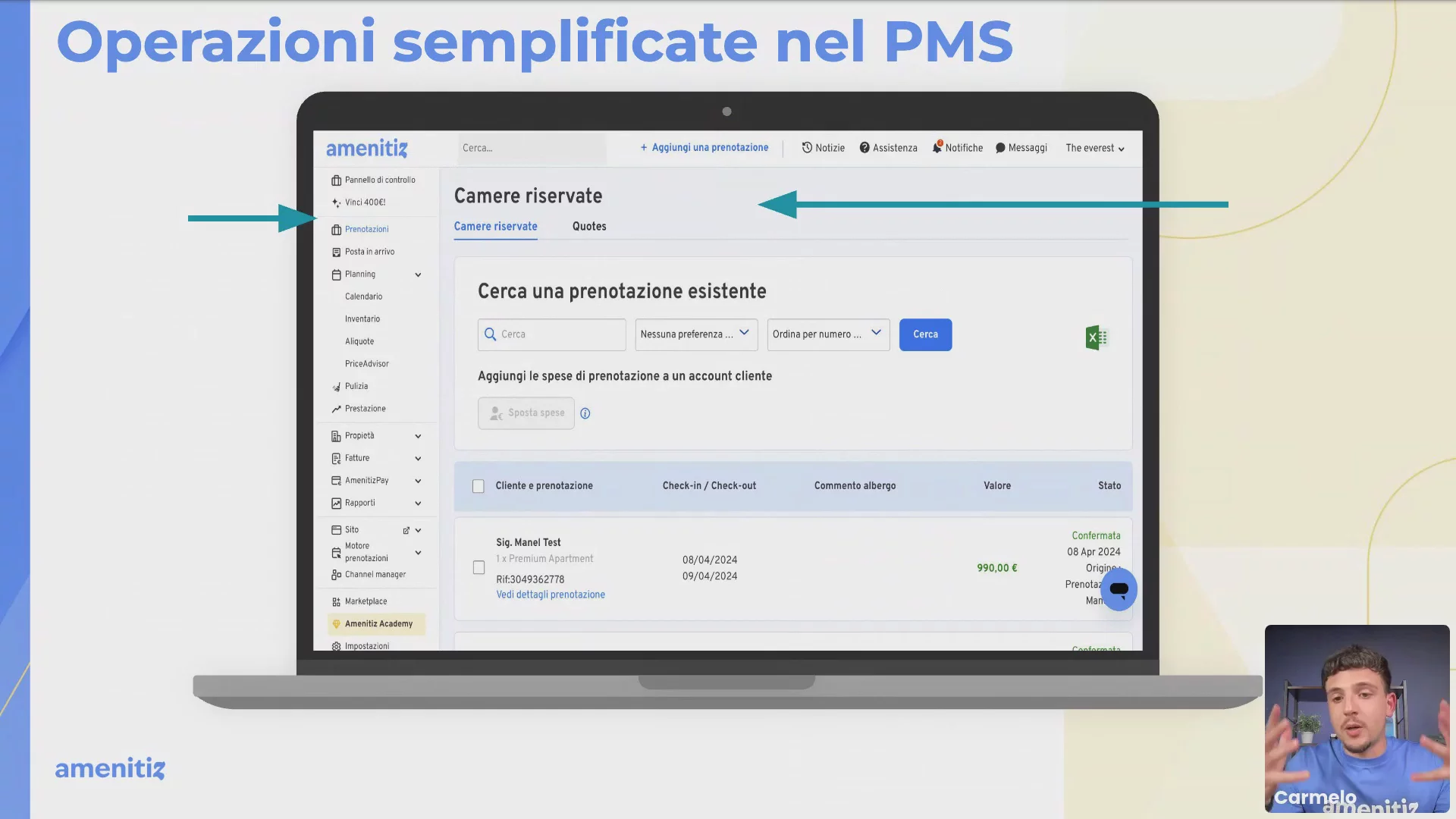Switch to the Quotes tab
Viewport: 1456px width, 819px height.
(x=589, y=227)
